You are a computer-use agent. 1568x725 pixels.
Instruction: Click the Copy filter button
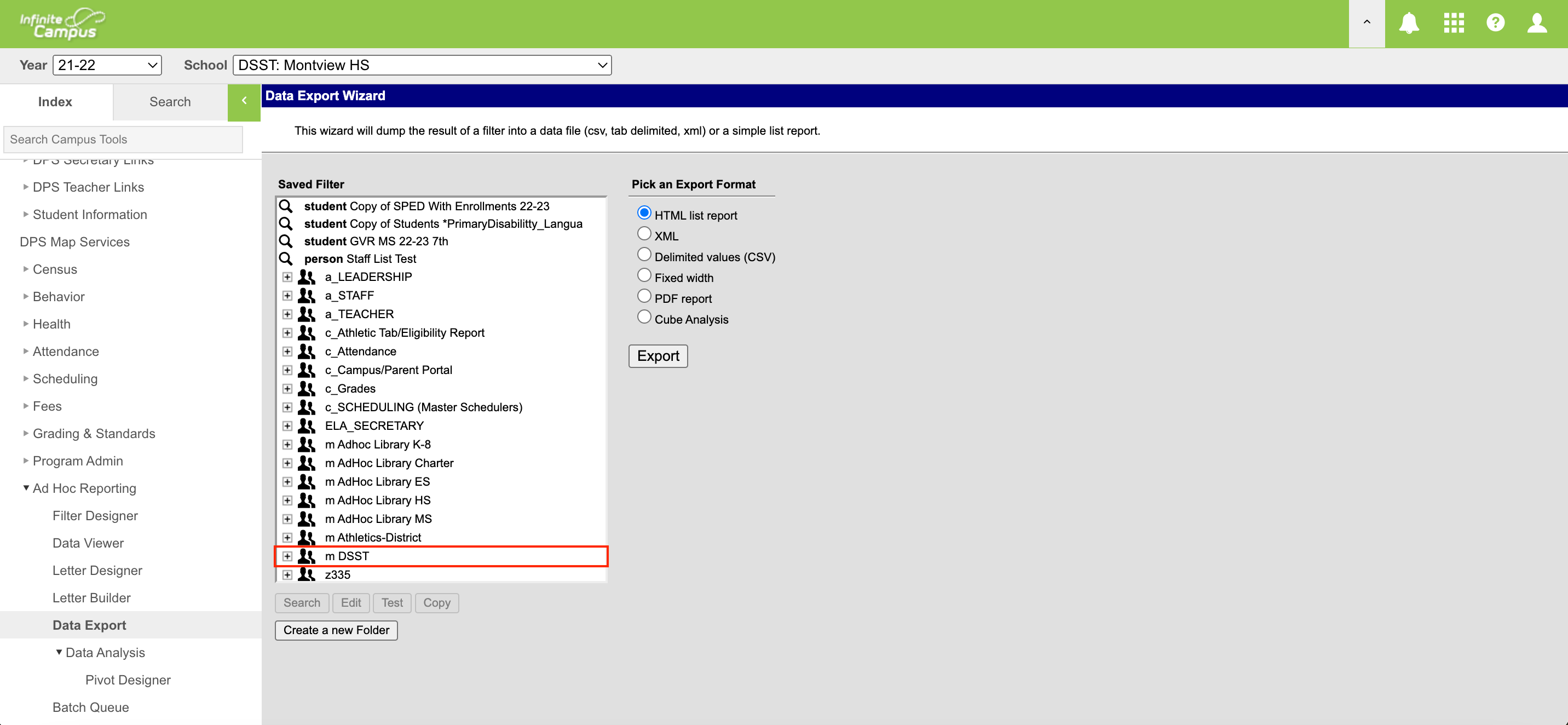coord(437,603)
